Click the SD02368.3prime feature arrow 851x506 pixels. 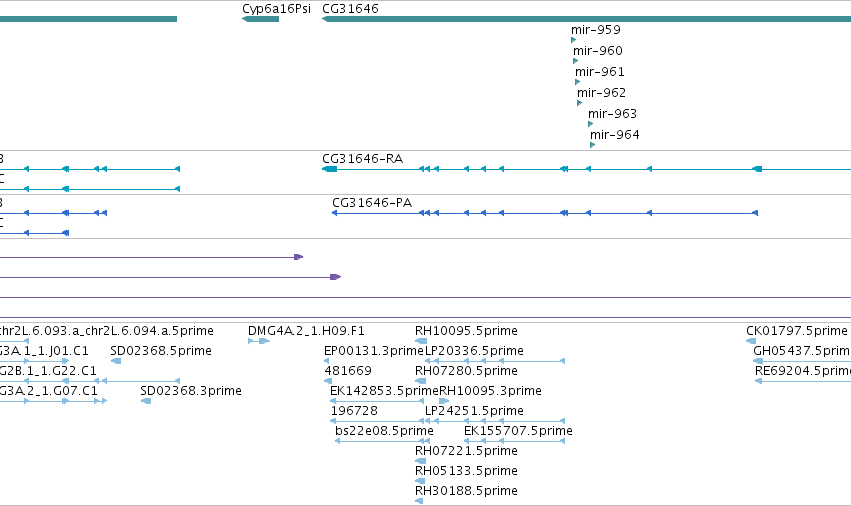(145, 401)
